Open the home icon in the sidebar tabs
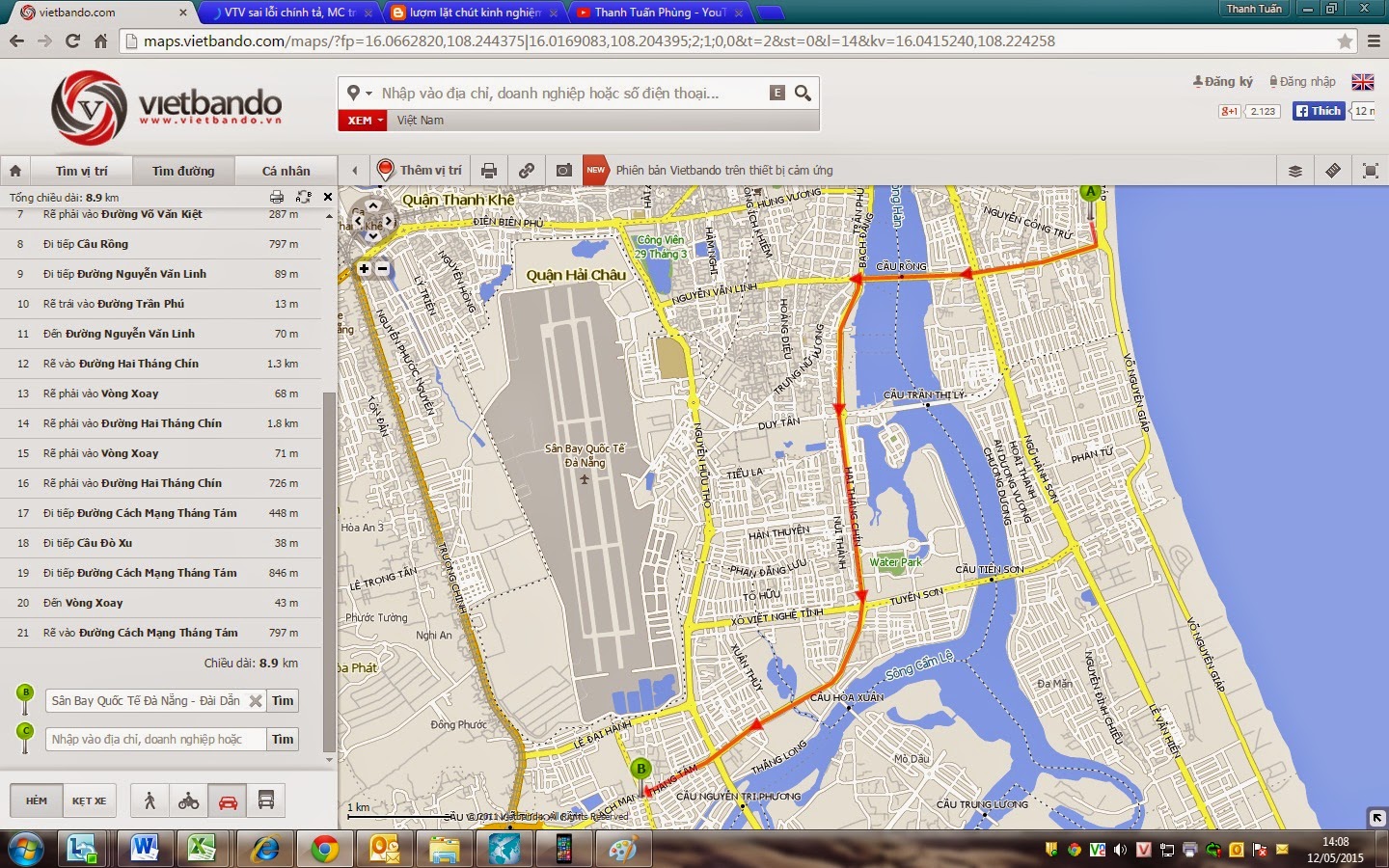The image size is (1389, 868). [x=15, y=171]
